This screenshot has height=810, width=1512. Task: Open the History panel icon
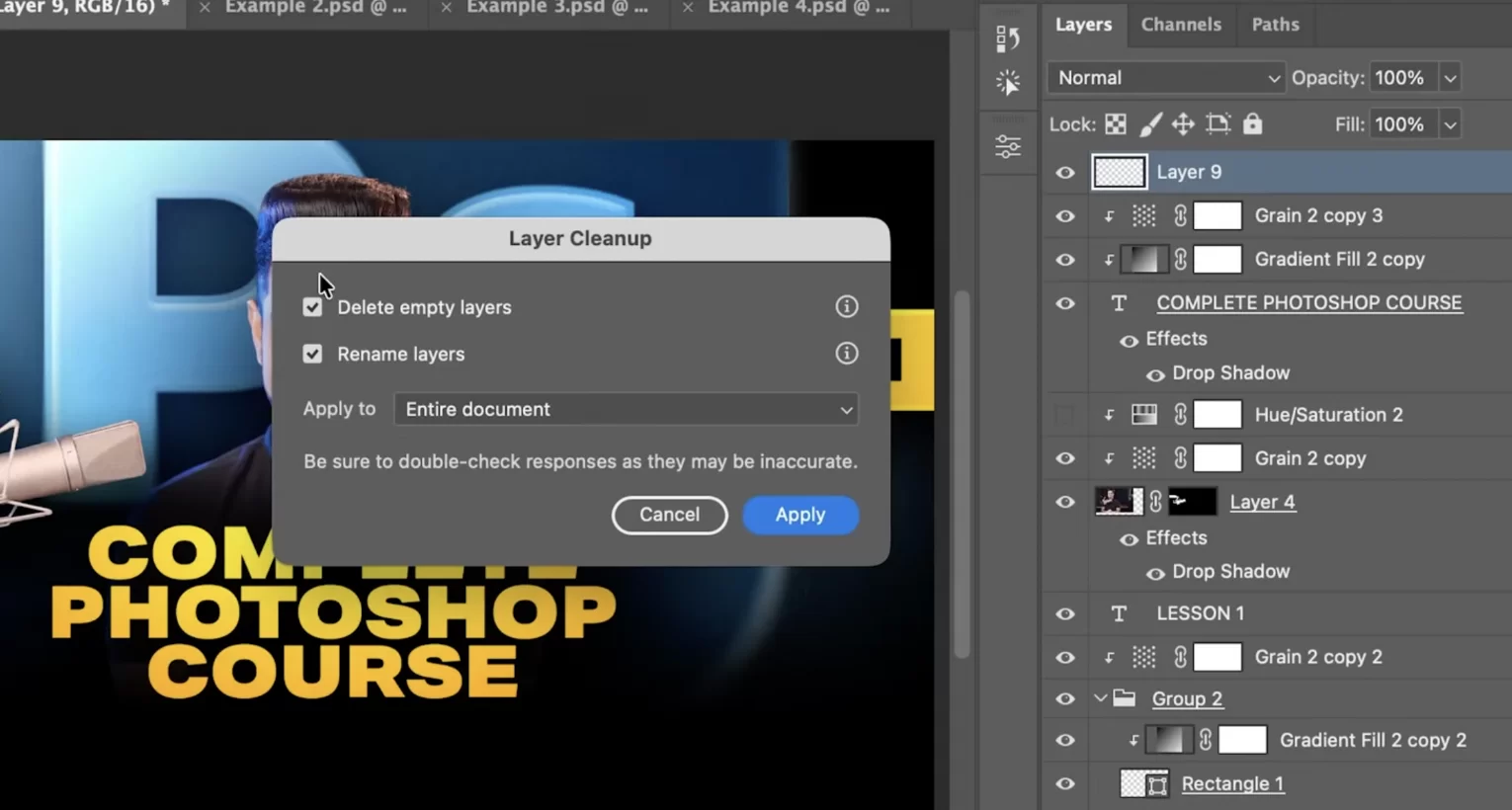click(x=1007, y=39)
